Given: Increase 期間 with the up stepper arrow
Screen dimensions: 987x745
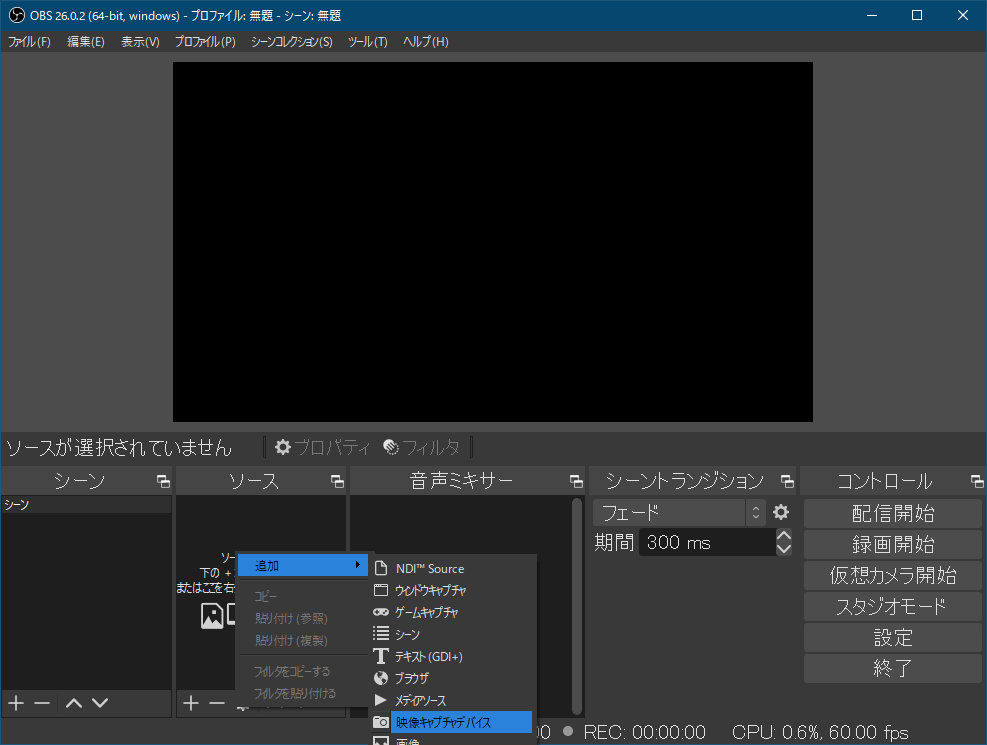Looking at the screenshot, I should pos(784,535).
